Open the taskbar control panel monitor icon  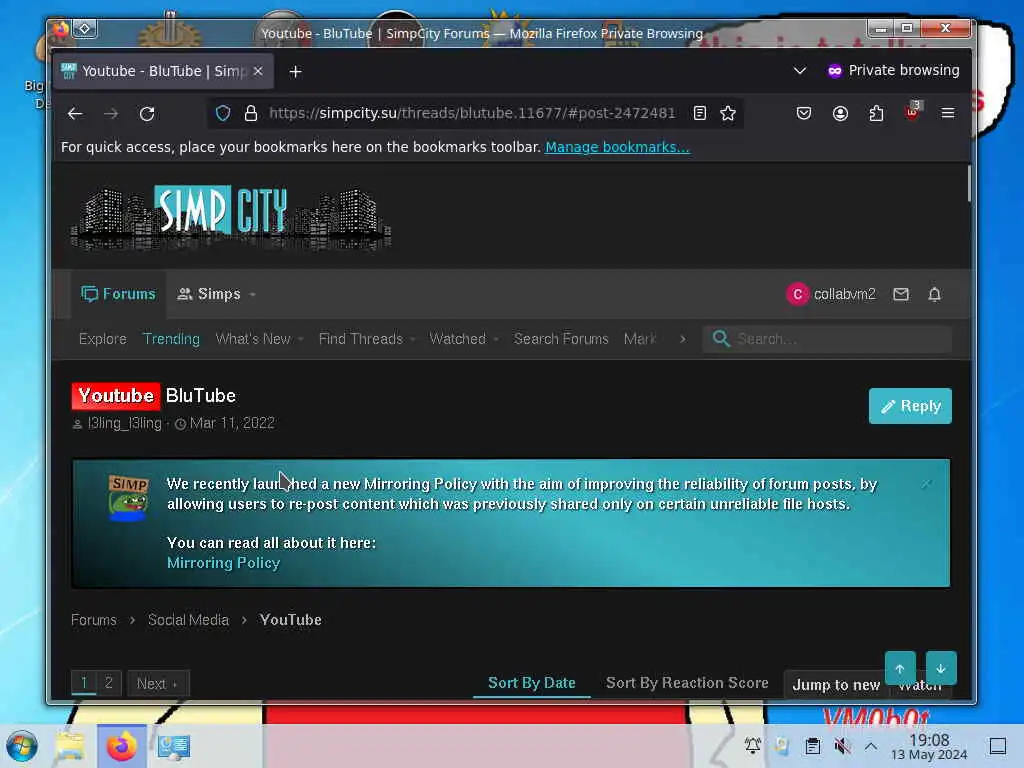(174, 746)
